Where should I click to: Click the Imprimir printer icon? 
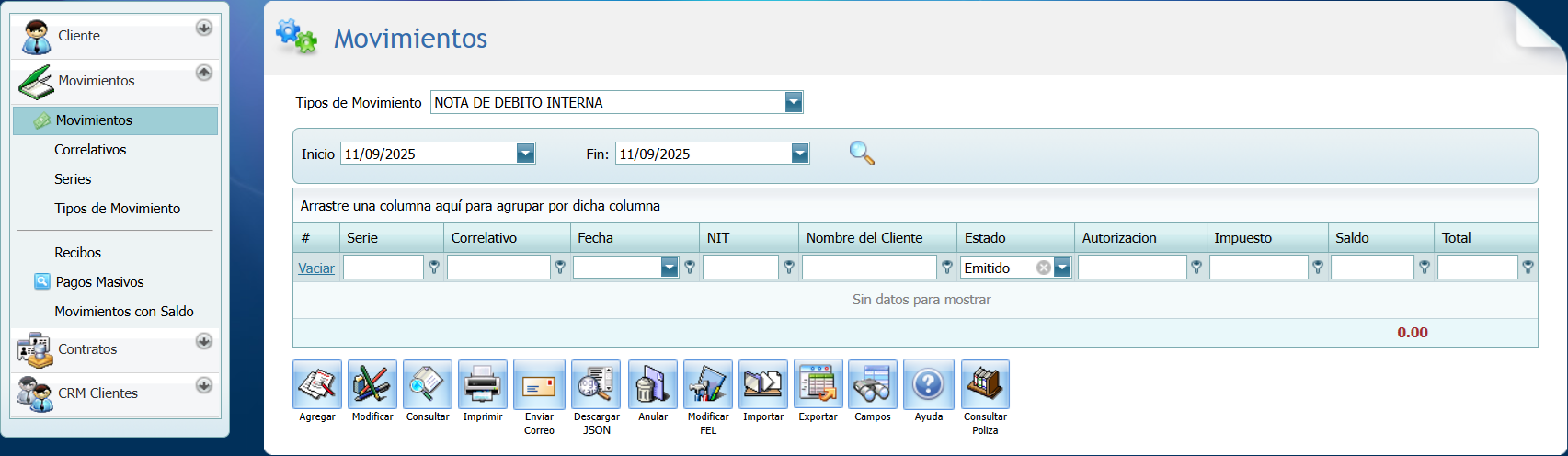[x=483, y=384]
